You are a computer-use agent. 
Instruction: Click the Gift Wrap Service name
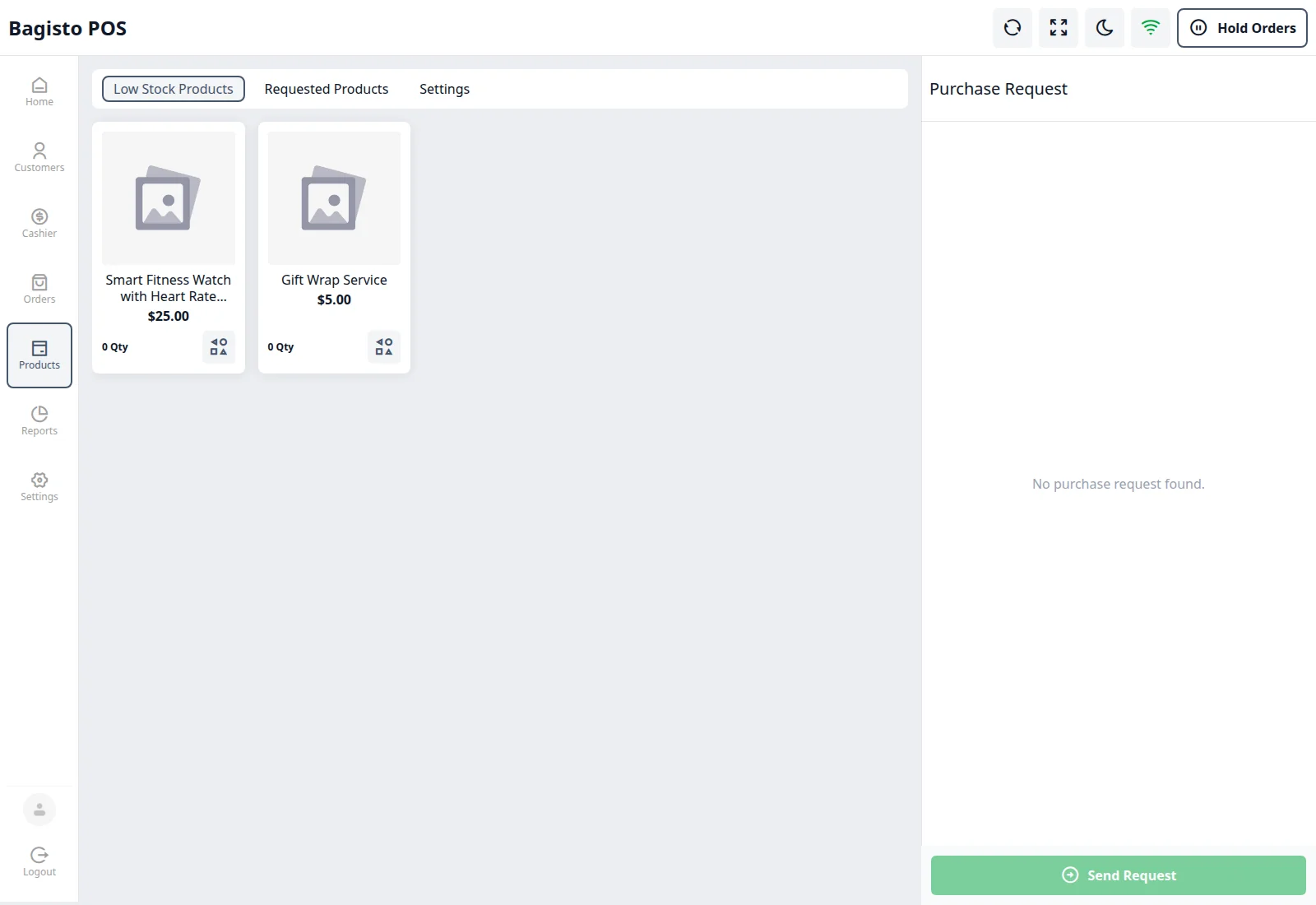coord(334,280)
